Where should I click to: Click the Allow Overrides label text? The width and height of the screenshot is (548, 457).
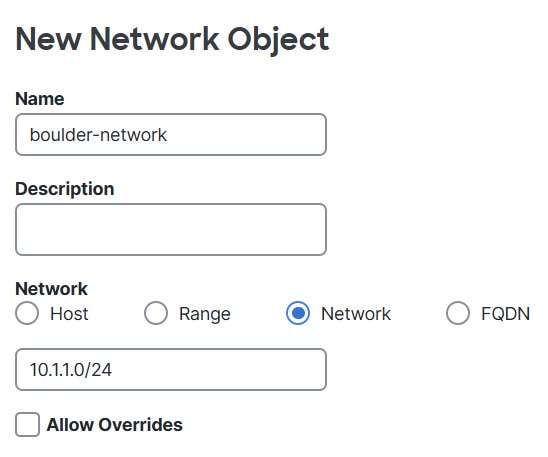tap(115, 425)
